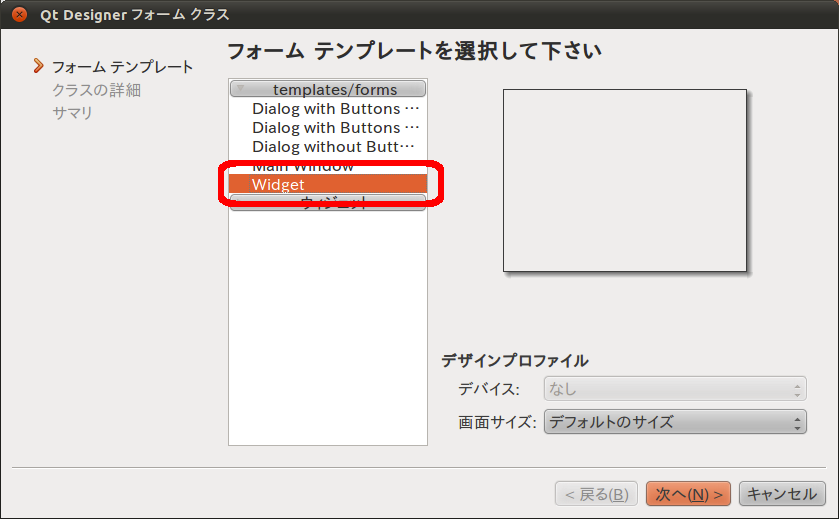Click the orange arrow beside フォーム テンプレート

(39, 67)
